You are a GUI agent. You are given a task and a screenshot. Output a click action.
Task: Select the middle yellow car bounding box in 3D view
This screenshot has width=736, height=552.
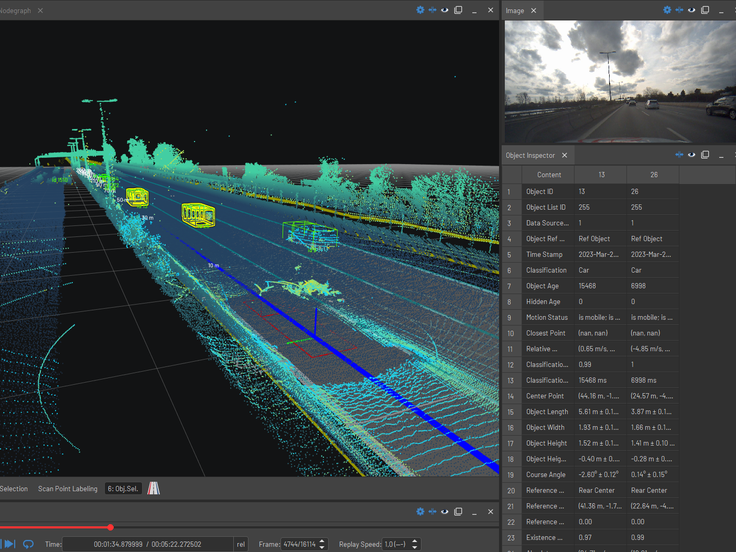click(198, 215)
